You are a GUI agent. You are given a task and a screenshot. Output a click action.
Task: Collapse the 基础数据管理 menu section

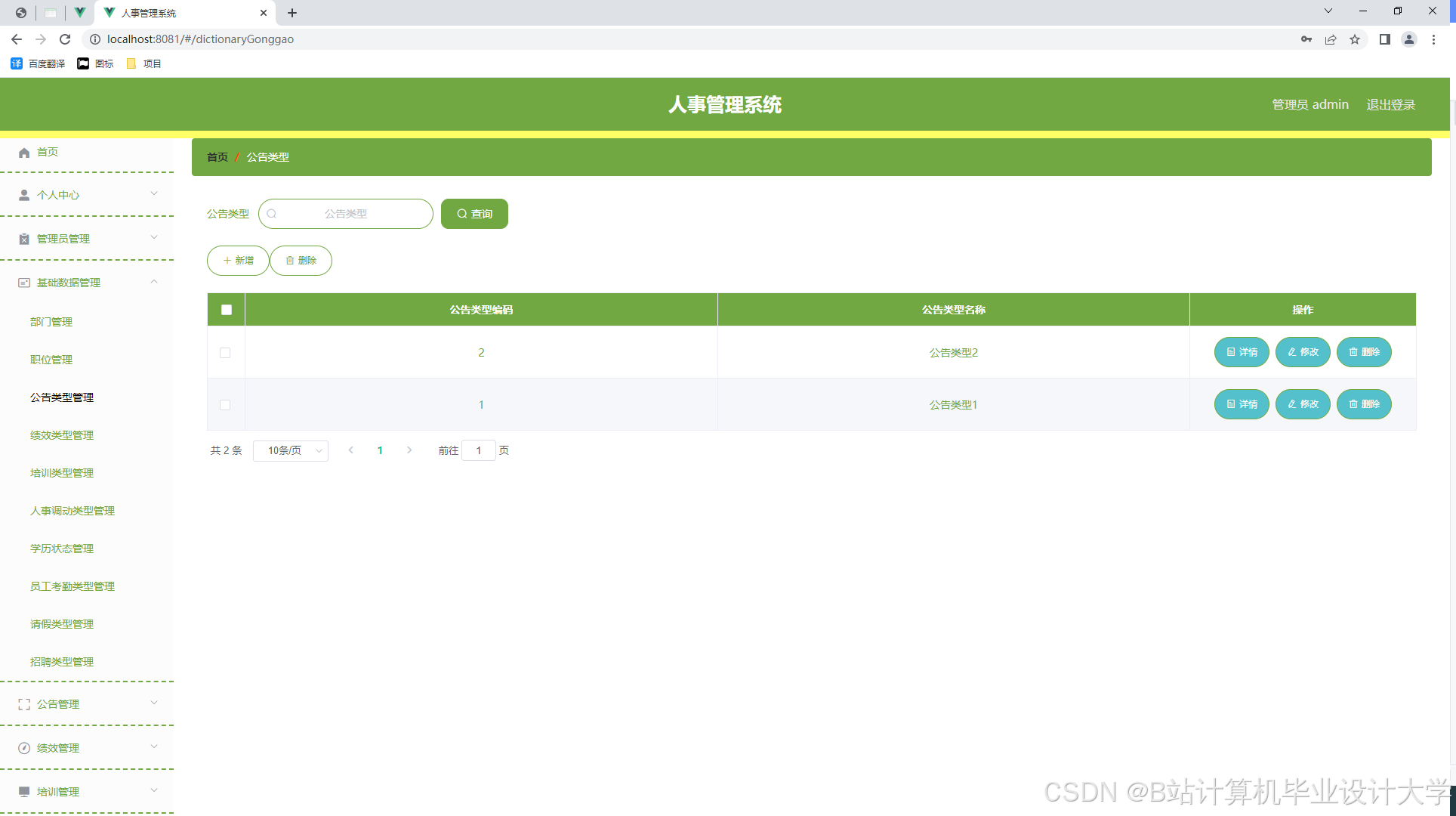pyautogui.click(x=154, y=282)
